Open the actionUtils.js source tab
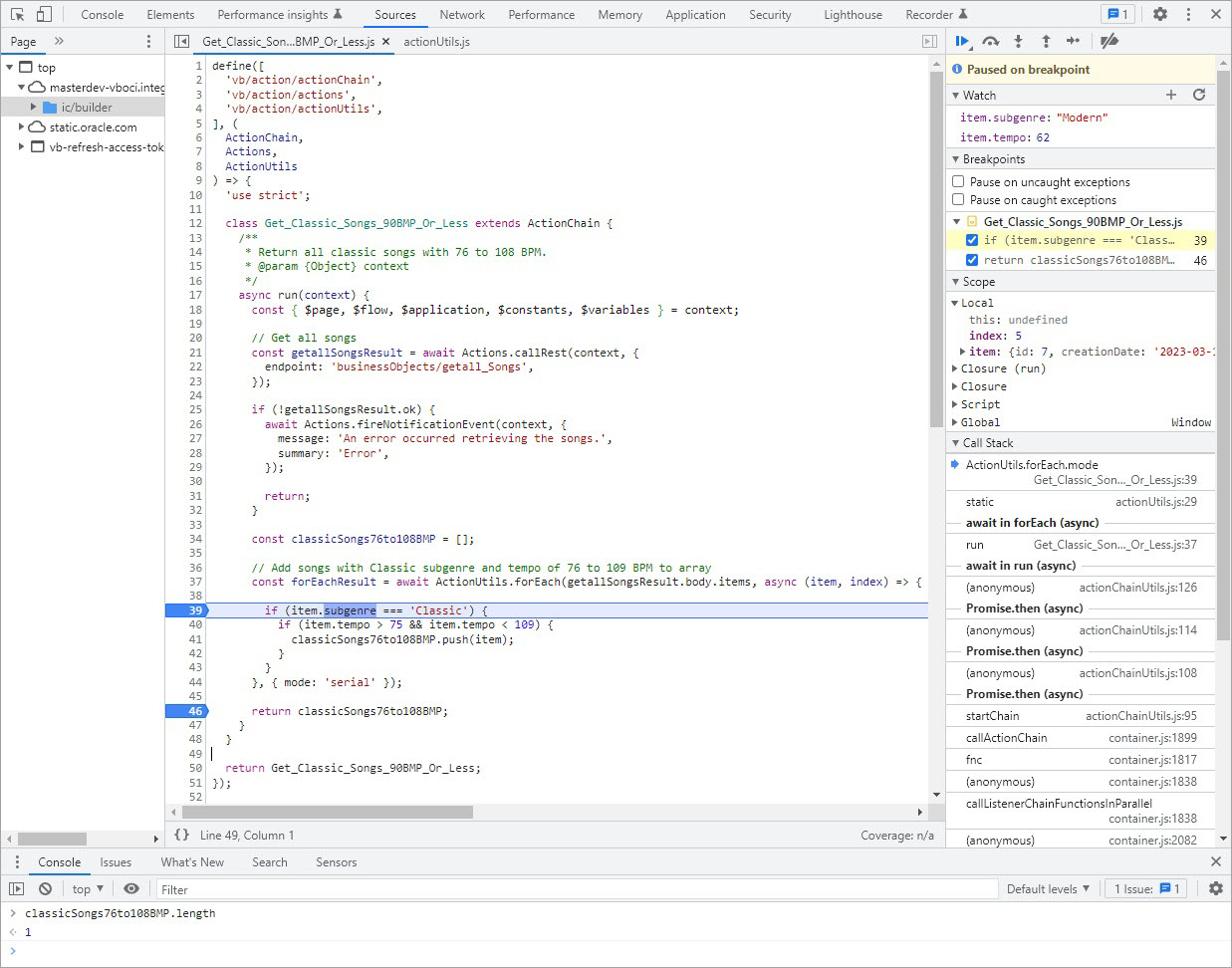Viewport: 1232px width, 968px height. pyautogui.click(x=435, y=42)
